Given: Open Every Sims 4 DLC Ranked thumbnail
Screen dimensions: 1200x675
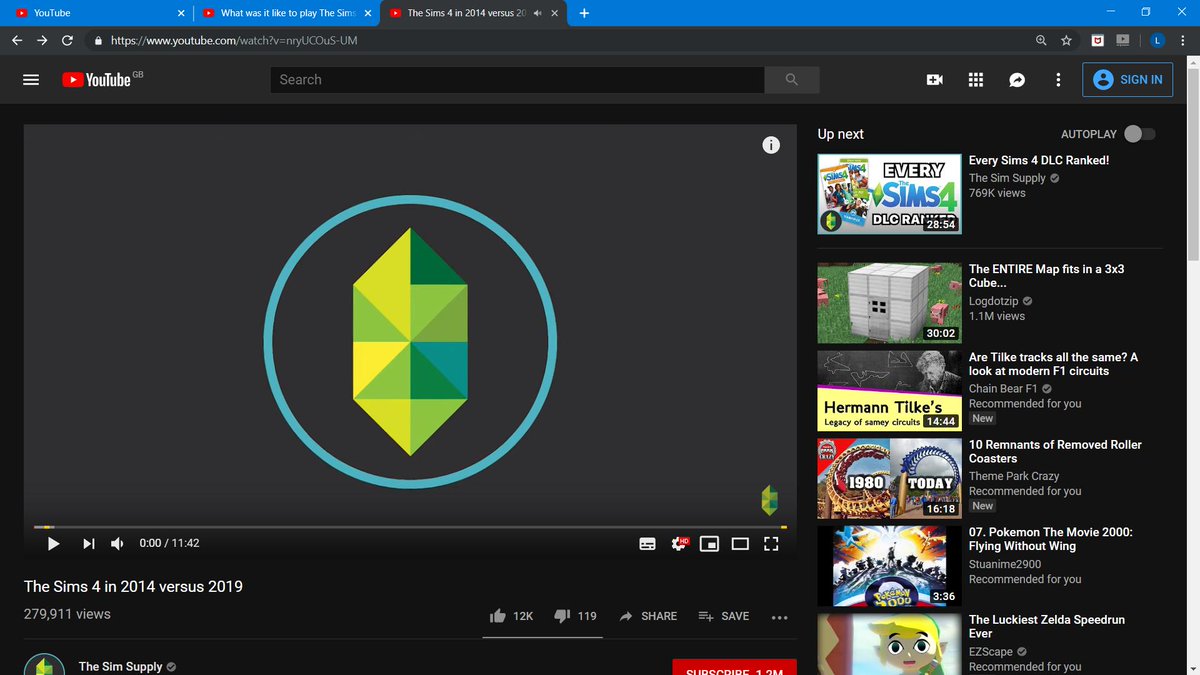Looking at the screenshot, I should (x=889, y=194).
